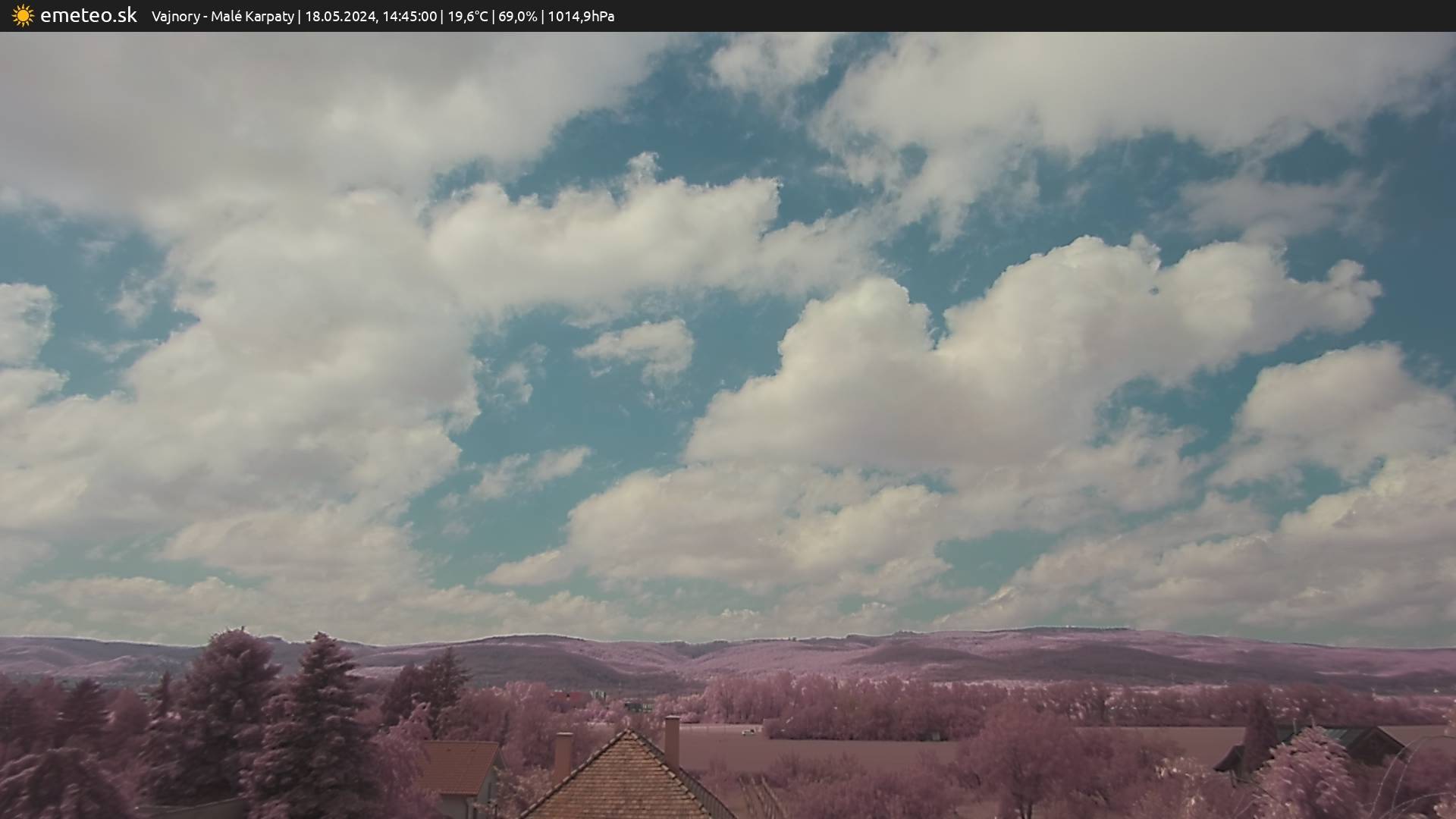Click the 69,0% humidity reading

coord(517,17)
